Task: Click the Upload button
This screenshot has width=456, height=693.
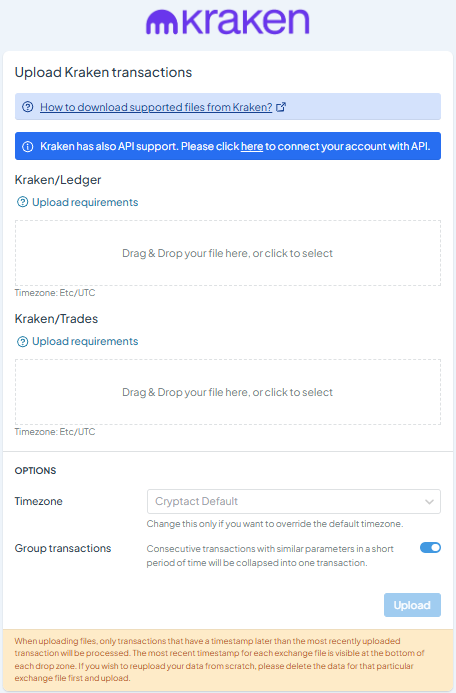Action: click(412, 605)
